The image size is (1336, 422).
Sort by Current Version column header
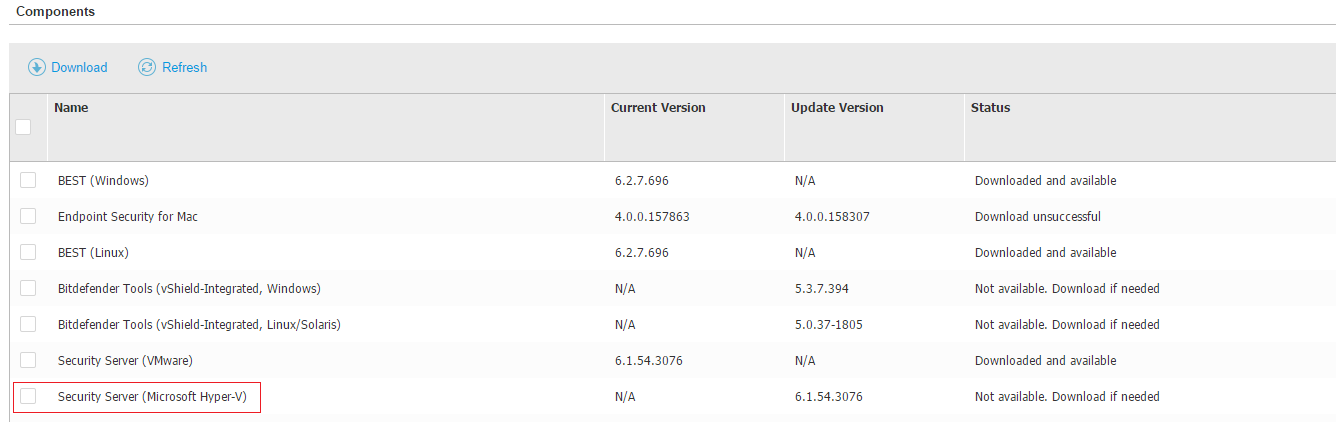658,108
